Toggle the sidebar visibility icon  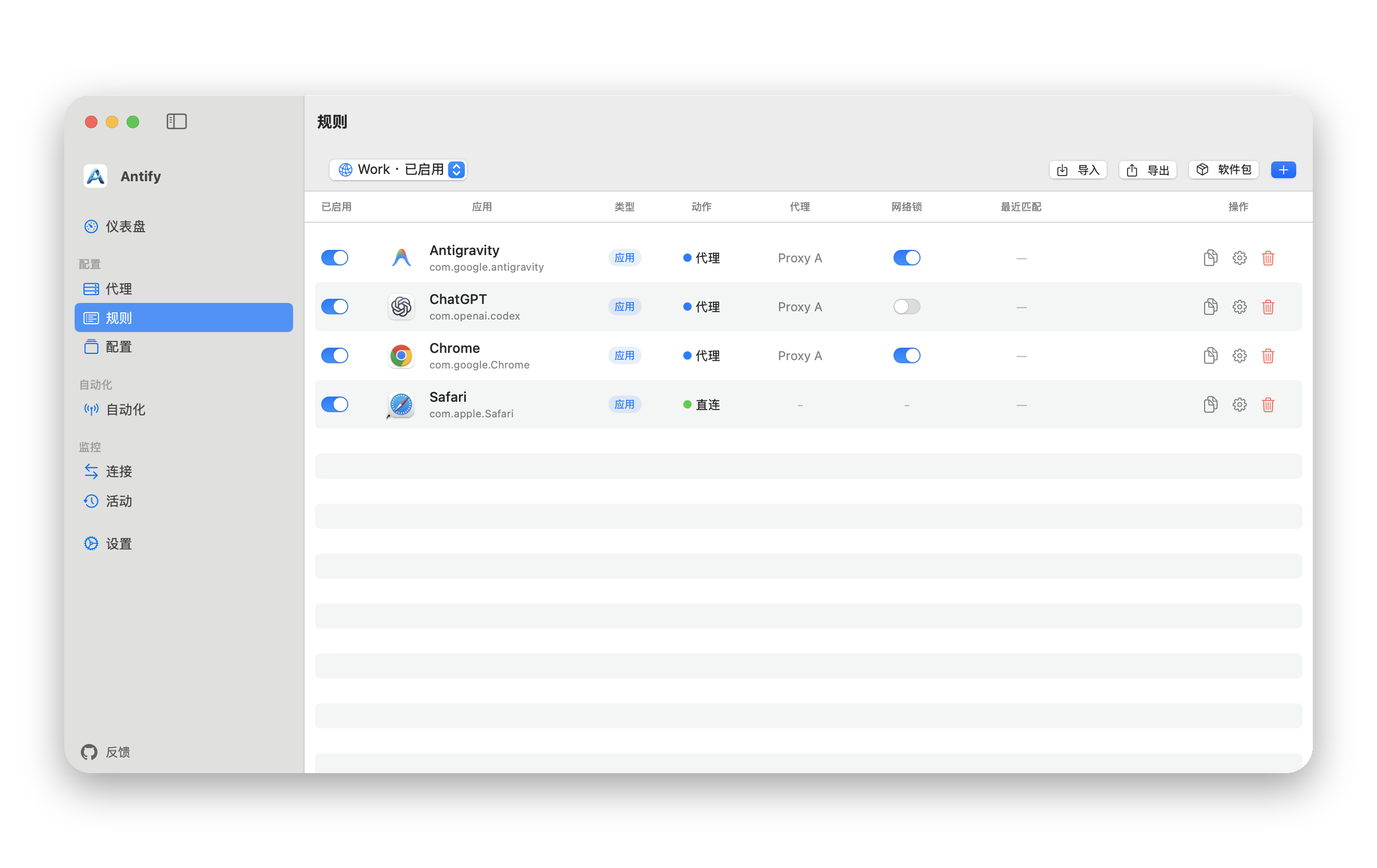(x=177, y=121)
